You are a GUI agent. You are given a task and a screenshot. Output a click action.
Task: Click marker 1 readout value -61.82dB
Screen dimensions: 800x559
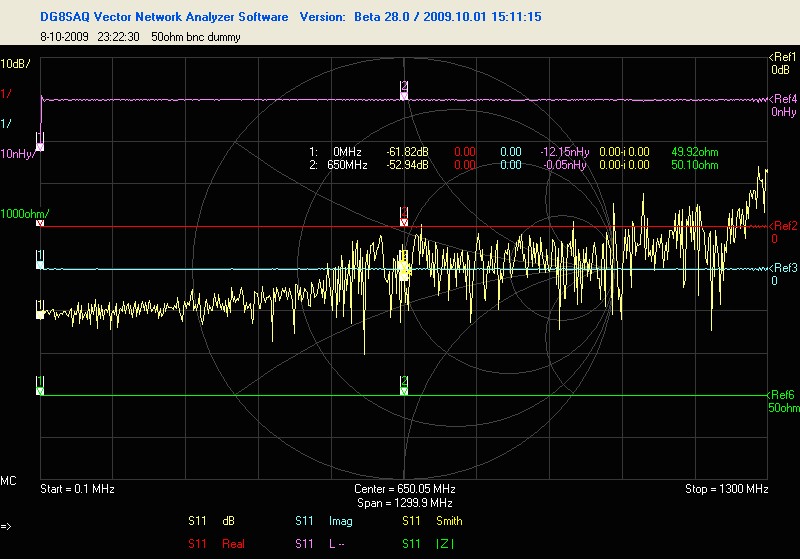point(407,152)
